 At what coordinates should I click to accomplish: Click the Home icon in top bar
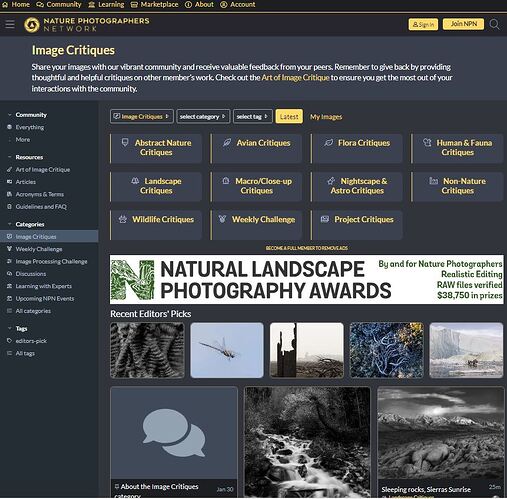tap(5, 5)
